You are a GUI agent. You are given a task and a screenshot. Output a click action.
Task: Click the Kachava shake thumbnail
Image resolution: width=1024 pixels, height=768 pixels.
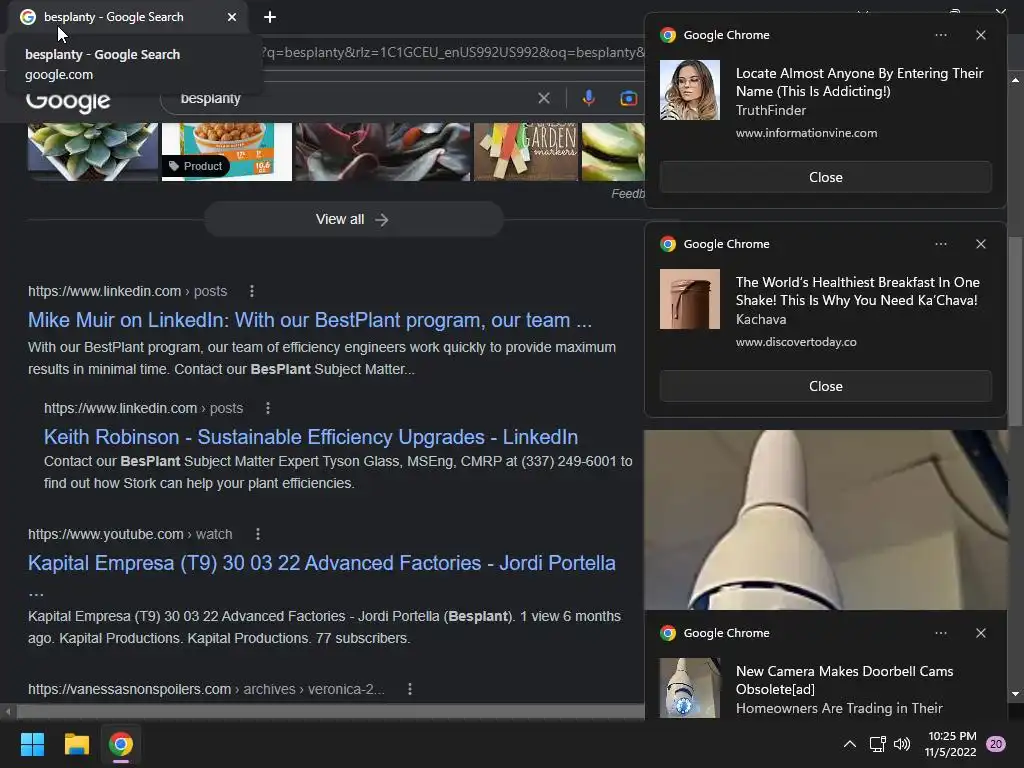[690, 299]
